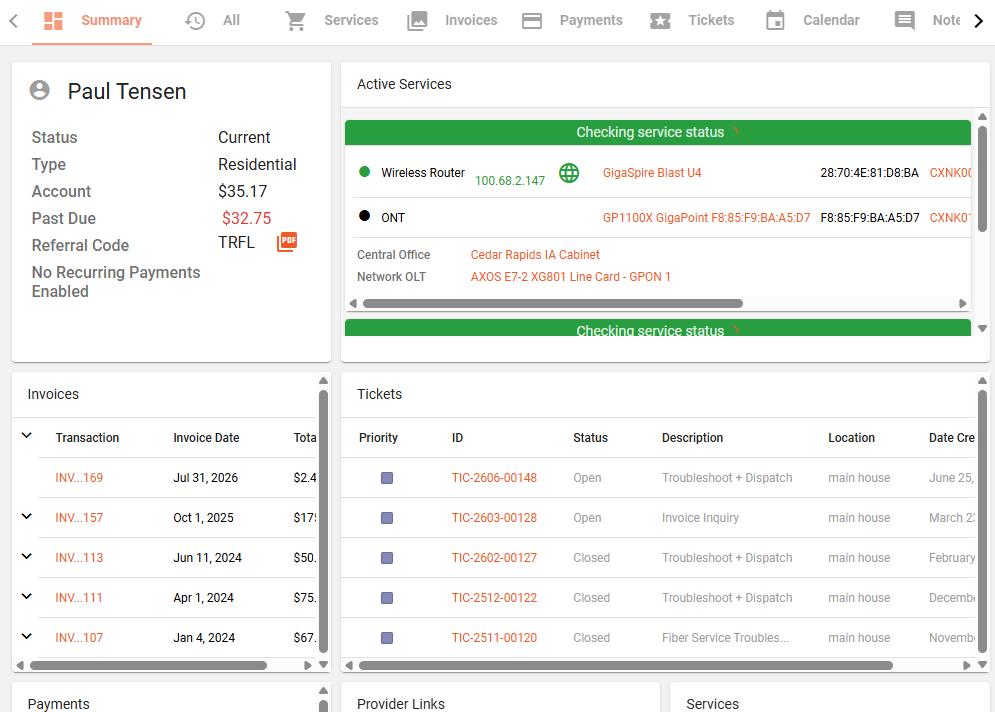Click the Tickets star ticket icon
995x712 pixels.
[x=660, y=21]
